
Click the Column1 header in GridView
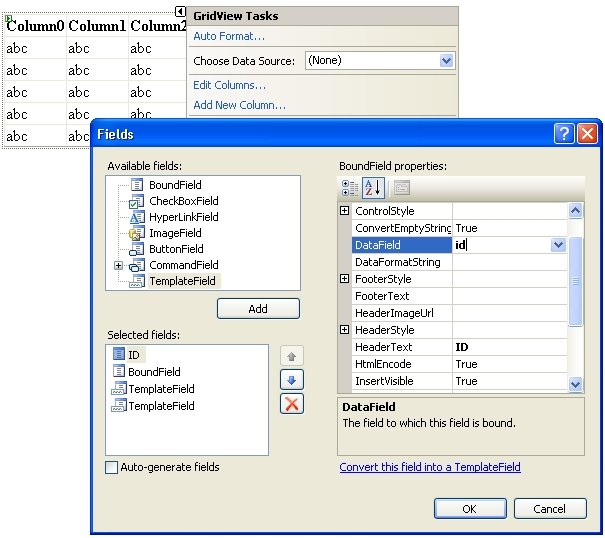(97, 26)
